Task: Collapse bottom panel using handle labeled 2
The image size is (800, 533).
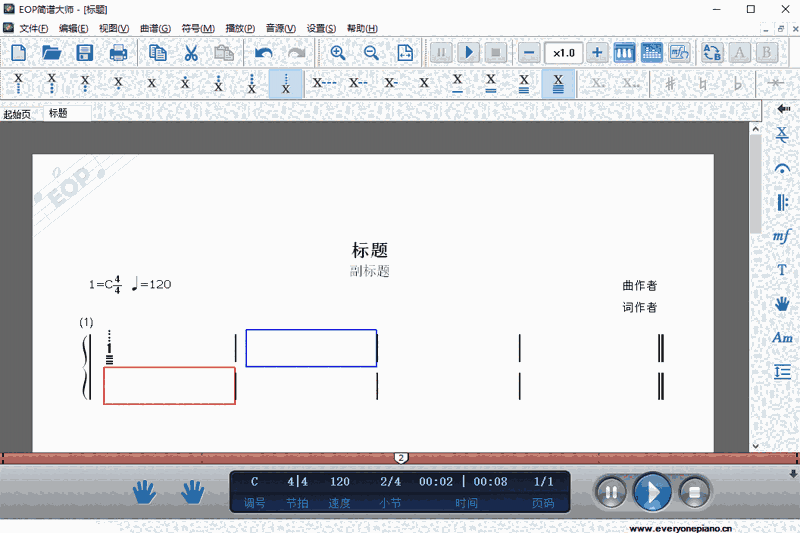Action: (400, 458)
